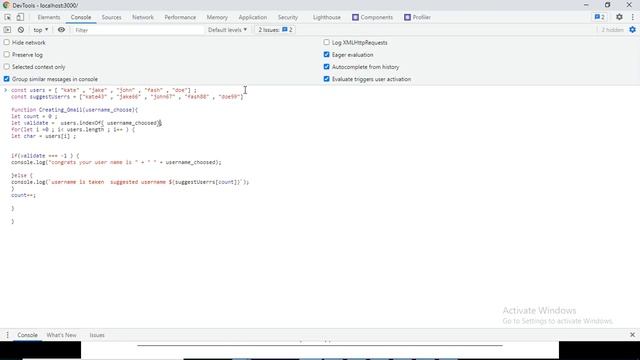Click the console prompt chevron
This screenshot has height=360, width=640.
click(5, 90)
